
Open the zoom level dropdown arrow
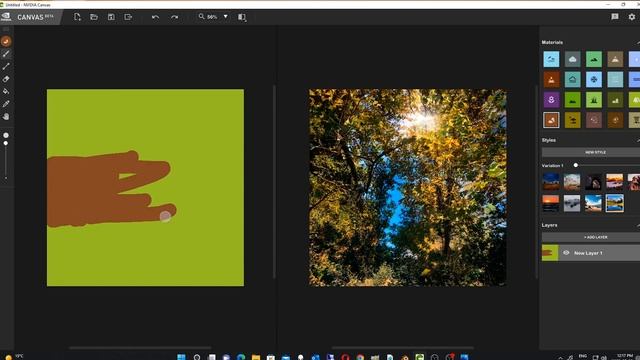point(225,17)
